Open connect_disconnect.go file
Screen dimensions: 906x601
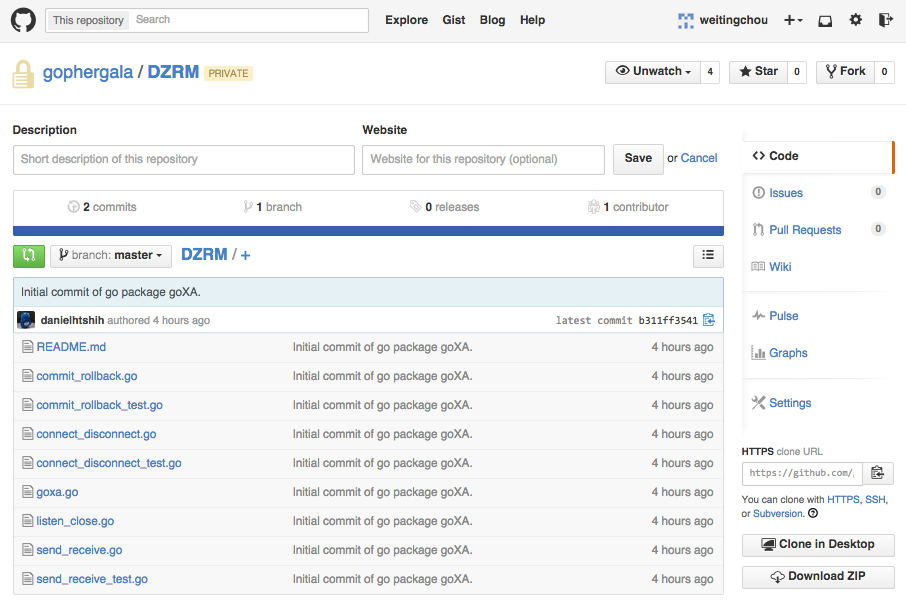click(x=96, y=434)
